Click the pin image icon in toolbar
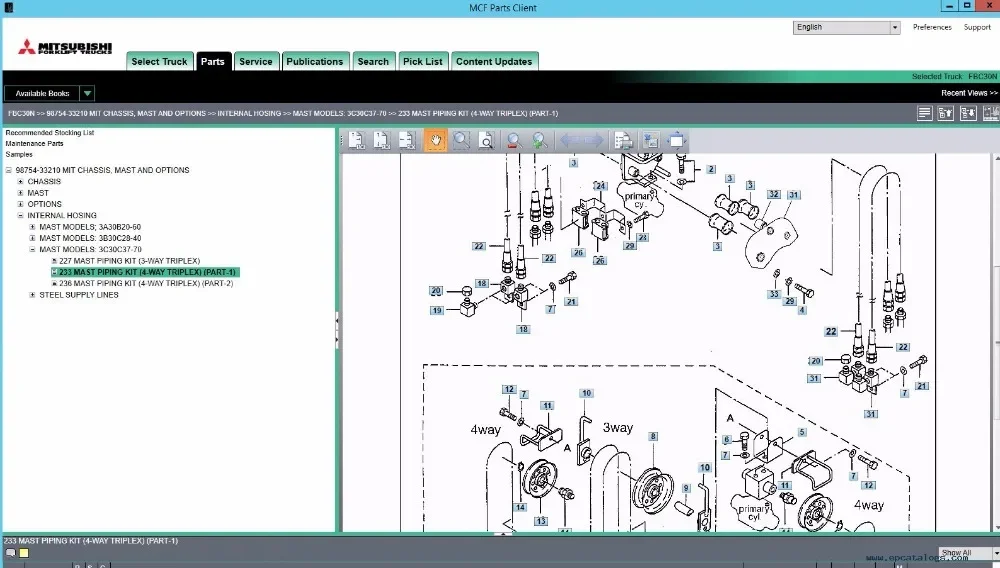Screen dimensions: 1000x568 pyautogui.click(x=651, y=140)
